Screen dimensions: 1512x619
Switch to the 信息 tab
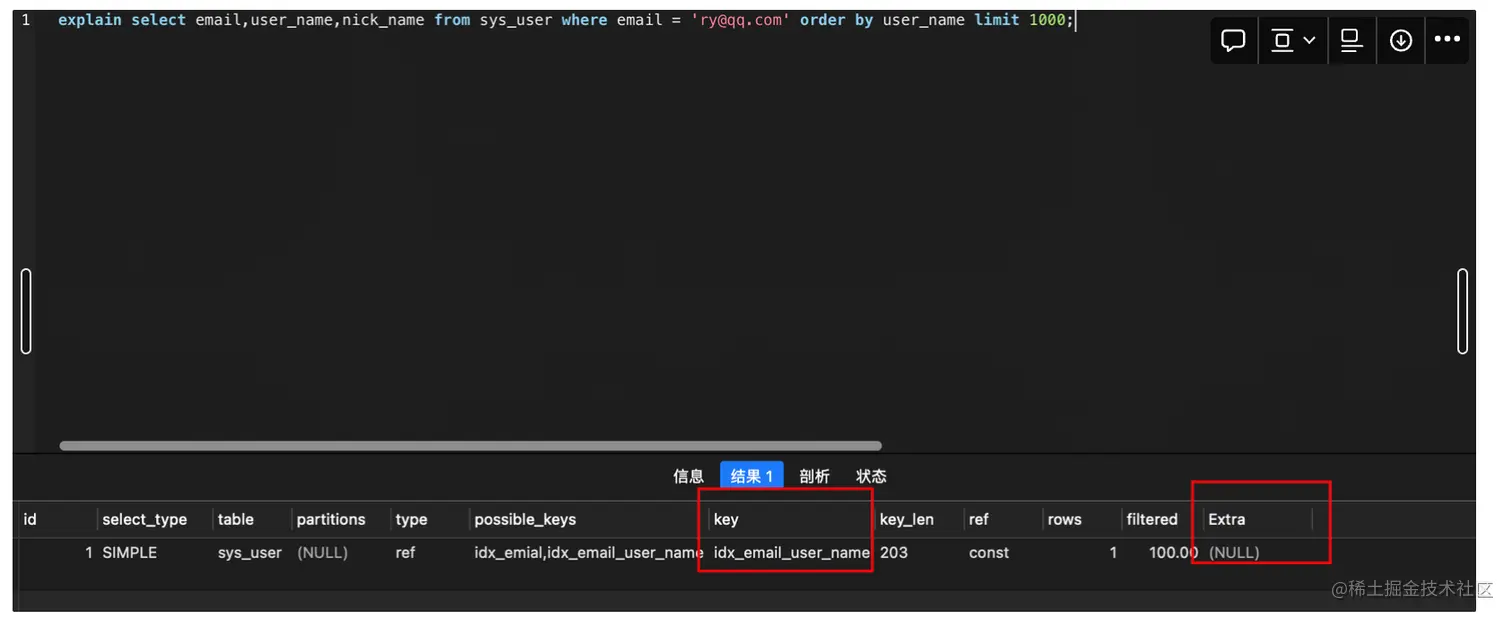[x=689, y=476]
